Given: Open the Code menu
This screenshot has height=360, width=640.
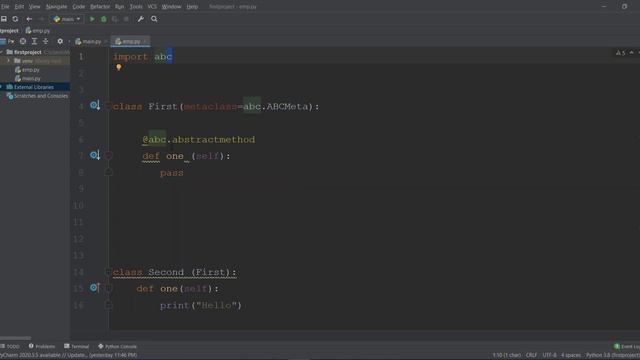Looking at the screenshot, I should (78, 7).
